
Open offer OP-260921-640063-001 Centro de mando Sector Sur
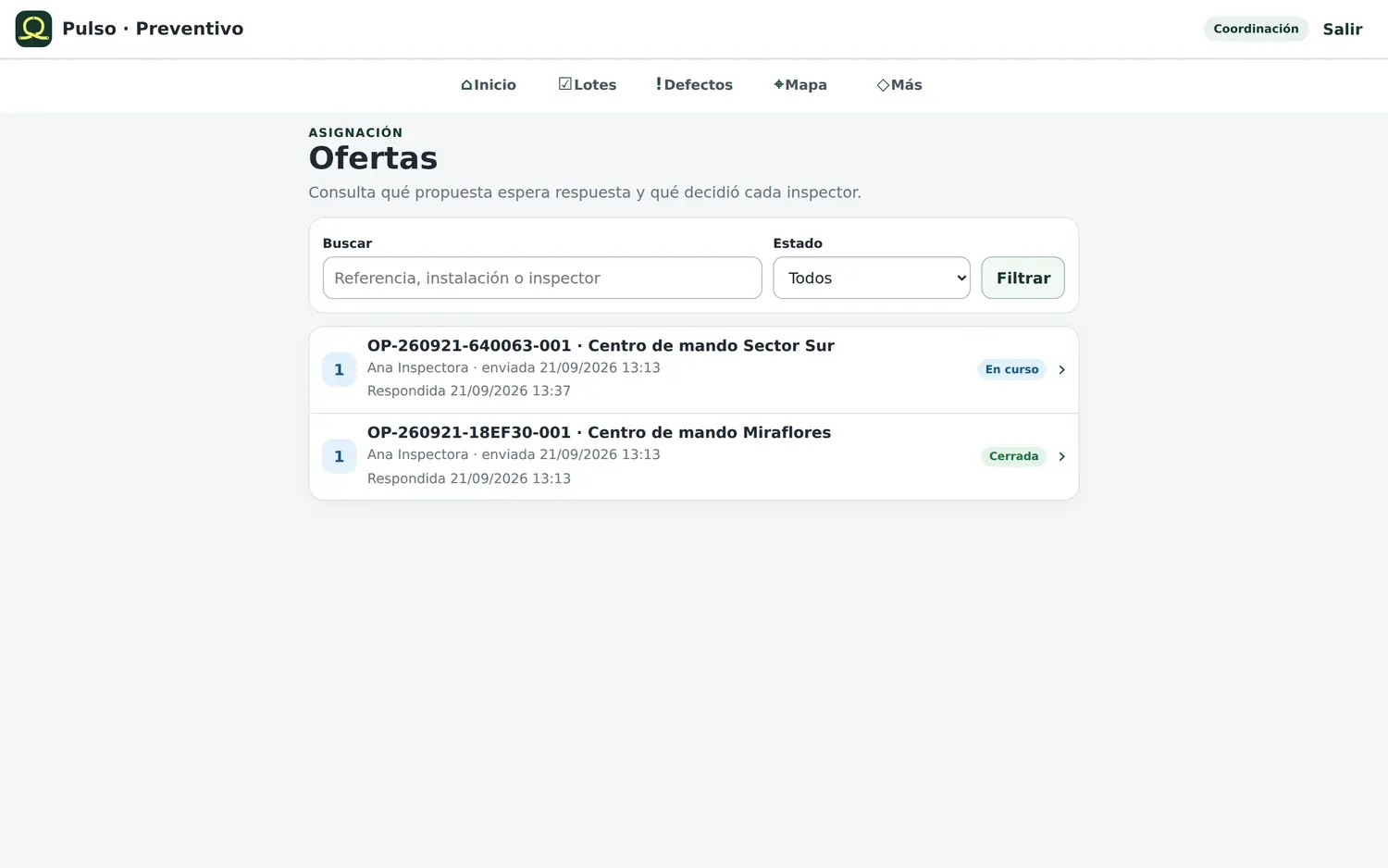tap(694, 369)
